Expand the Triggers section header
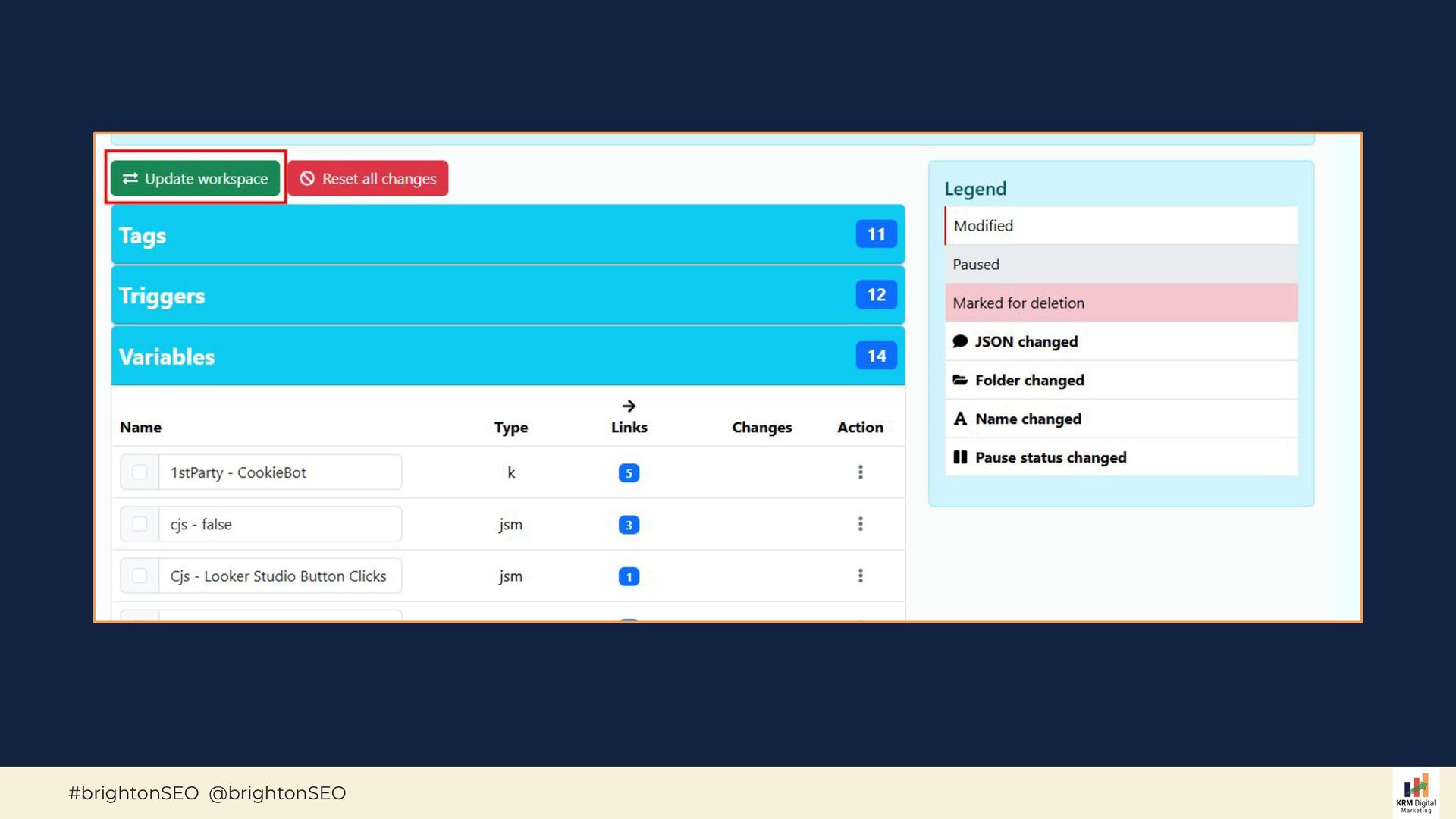This screenshot has height=819, width=1456. (x=485, y=296)
